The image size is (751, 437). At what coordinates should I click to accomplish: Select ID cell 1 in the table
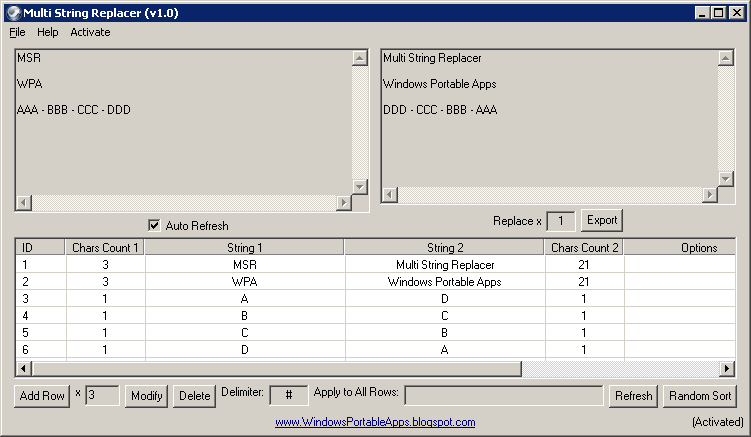[x=41, y=264]
